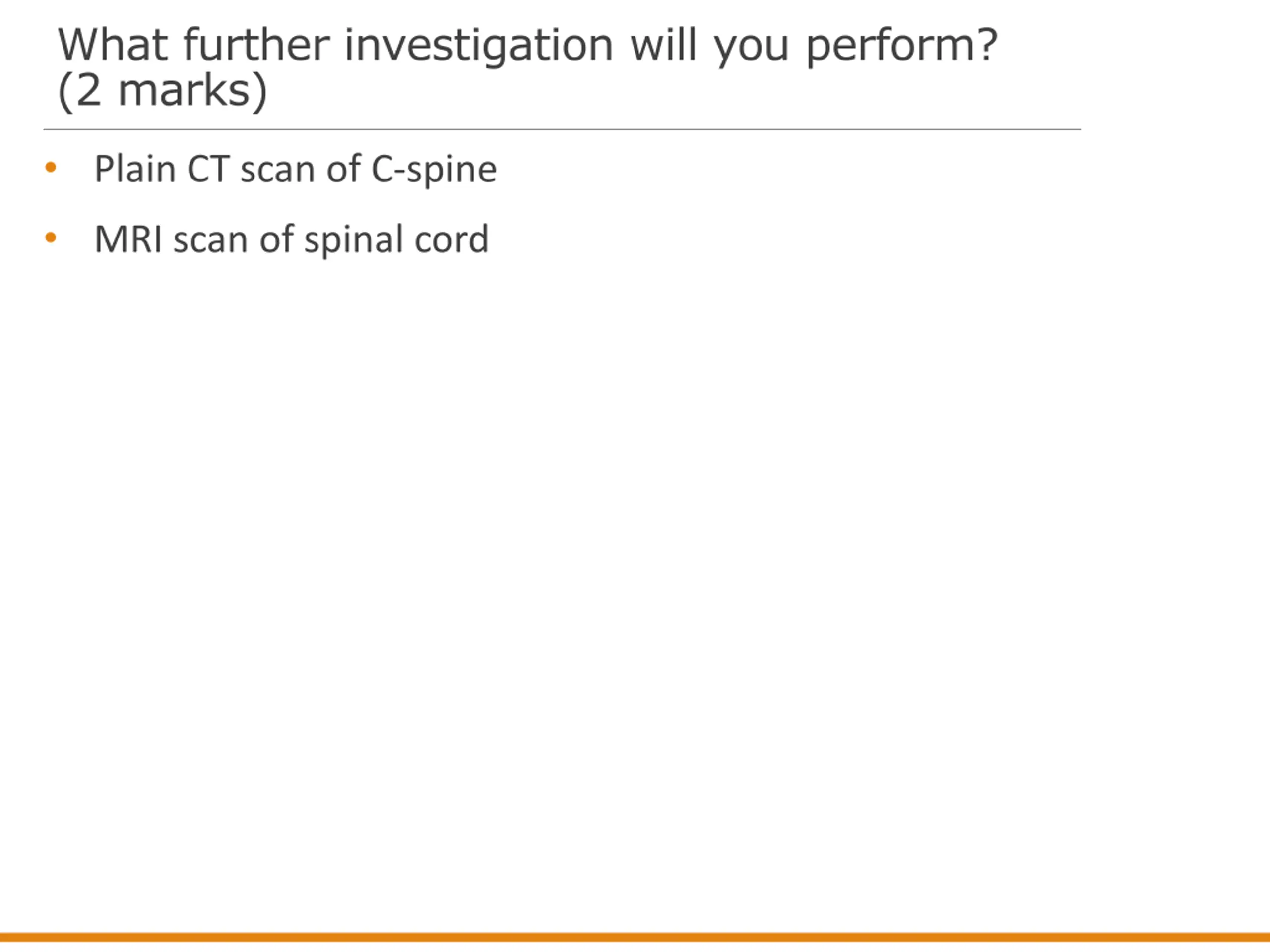Click the orange bullet before MRI scan
The height and width of the screenshot is (952, 1270).
[x=51, y=237]
